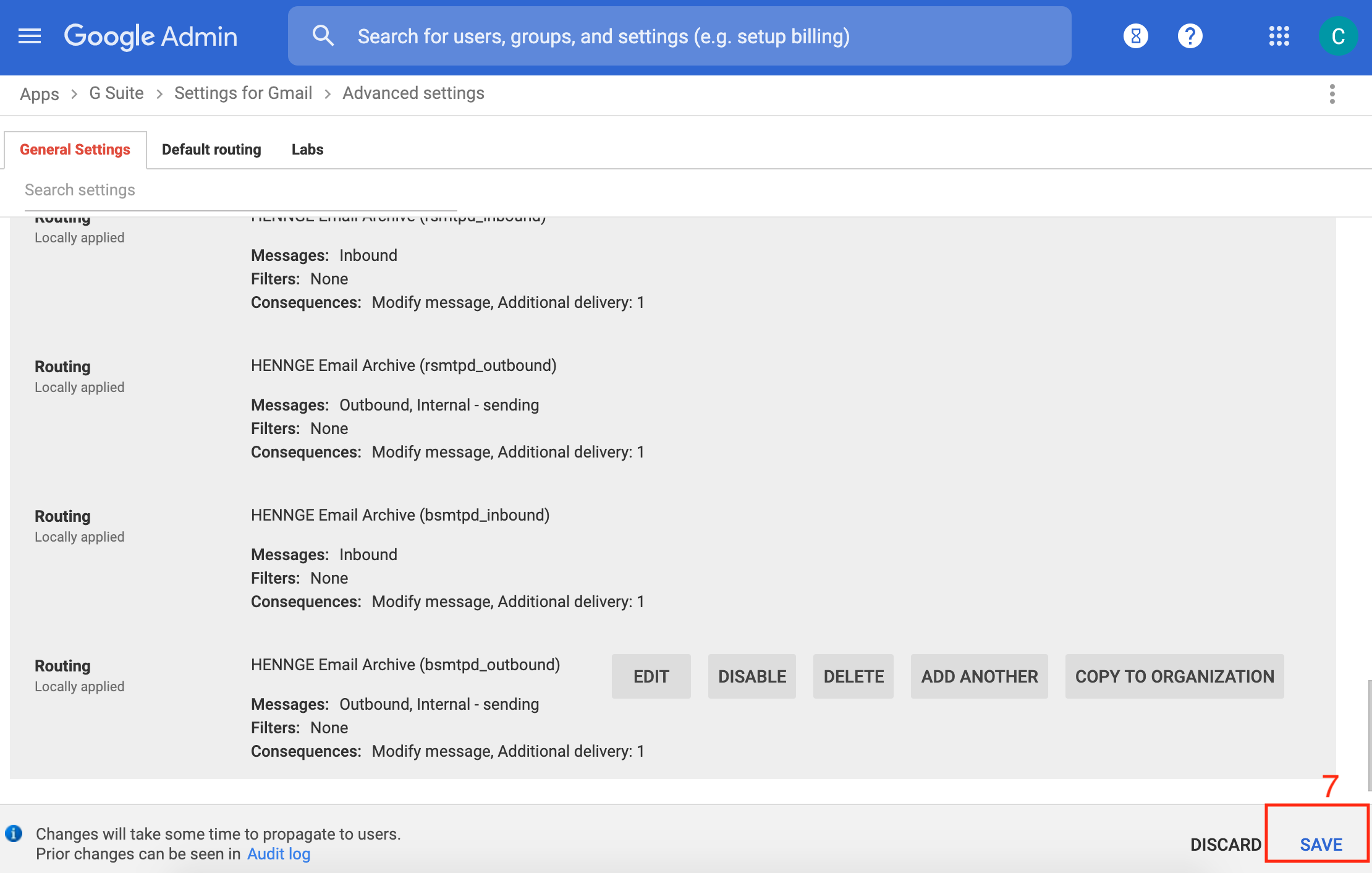Delete the bsmtpd_outbound routing rule
The image size is (1372, 873).
(853, 676)
